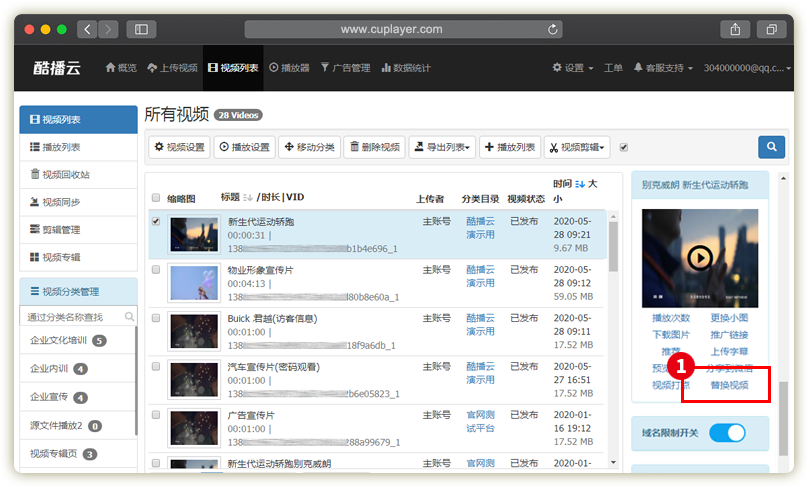Open the 数据统计 nav tab
Viewport: 810px width, 488px height.
pyautogui.click(x=406, y=68)
